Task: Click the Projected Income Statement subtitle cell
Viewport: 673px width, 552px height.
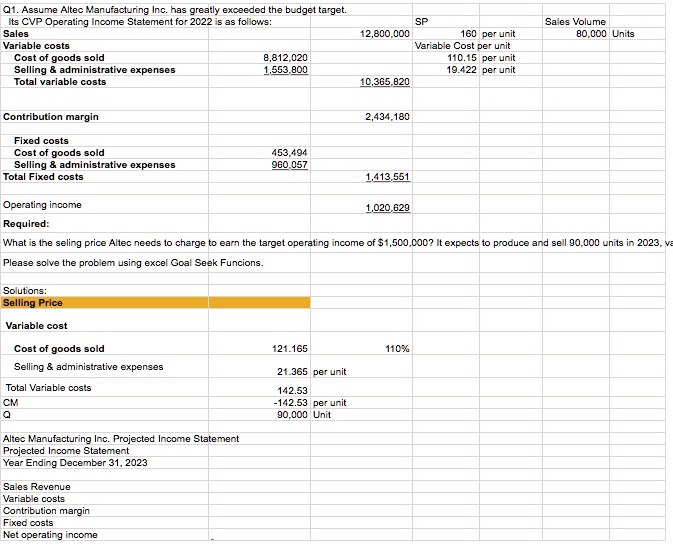Action: [105, 451]
